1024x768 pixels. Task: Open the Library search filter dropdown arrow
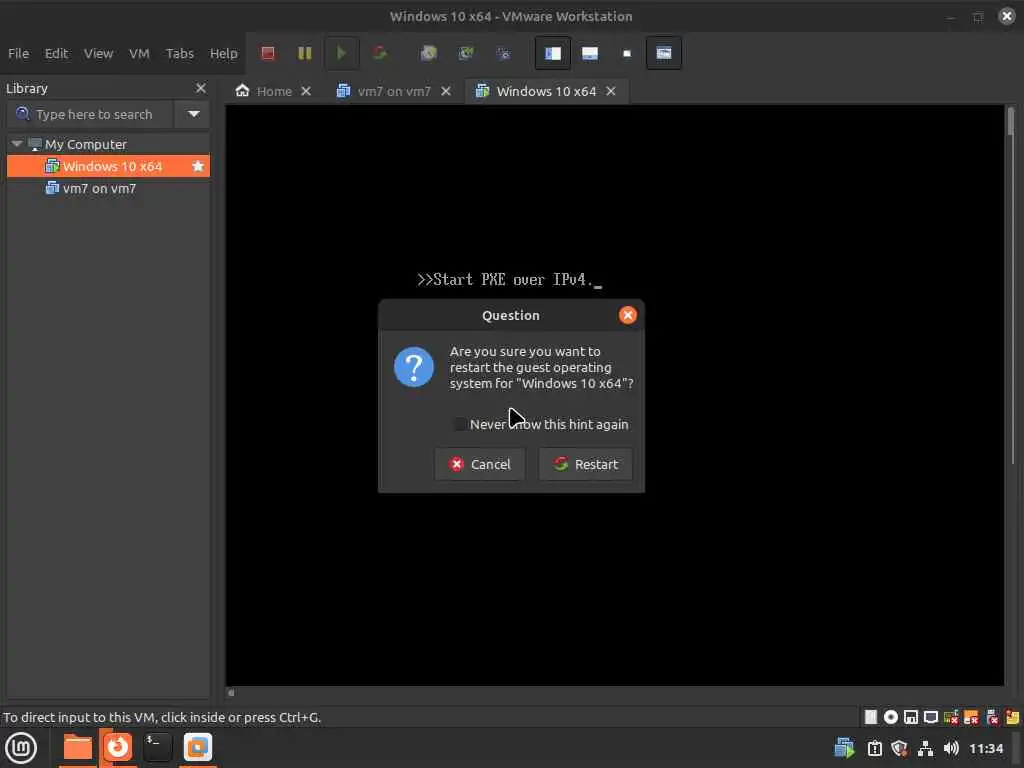(193, 114)
